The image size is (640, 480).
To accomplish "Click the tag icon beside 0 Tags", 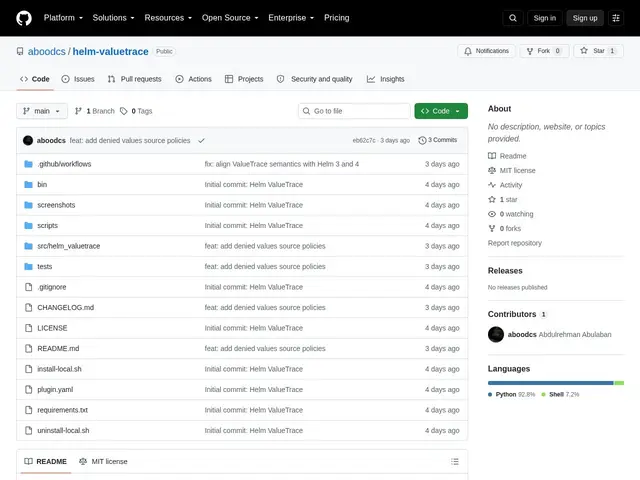I will point(124,111).
